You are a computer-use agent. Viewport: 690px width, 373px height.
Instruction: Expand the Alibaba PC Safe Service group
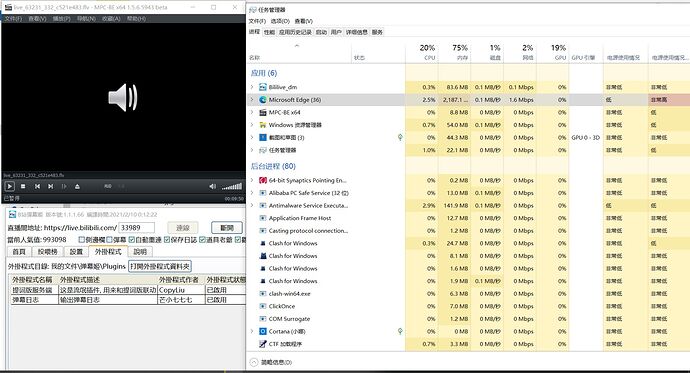click(252, 193)
